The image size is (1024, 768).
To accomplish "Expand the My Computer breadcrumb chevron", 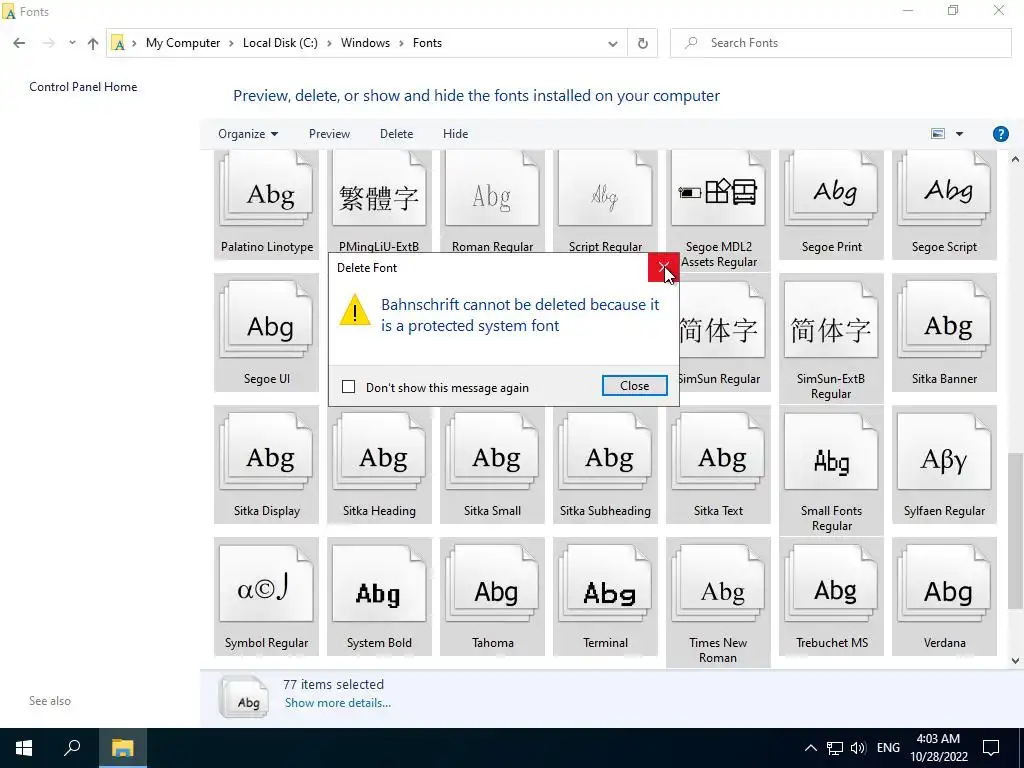I will 231,43.
